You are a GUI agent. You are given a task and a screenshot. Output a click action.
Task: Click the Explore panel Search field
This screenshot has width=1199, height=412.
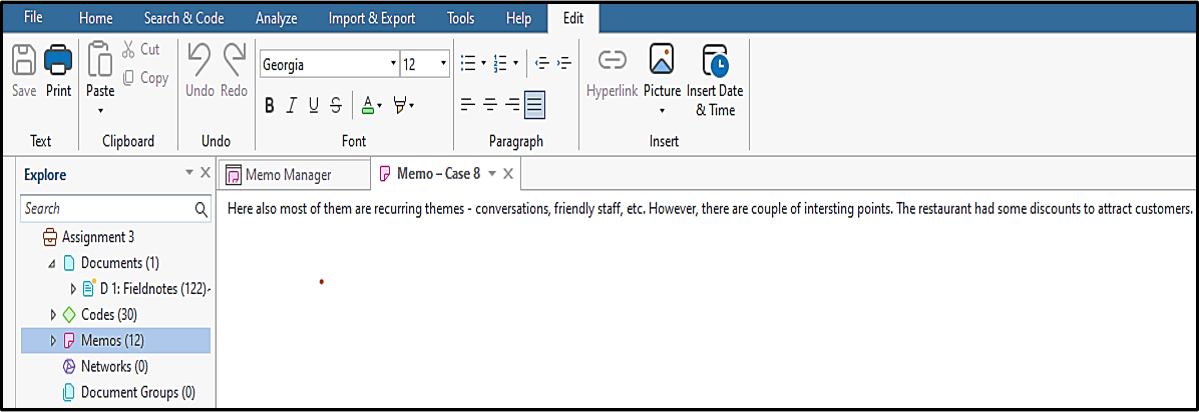[106, 209]
